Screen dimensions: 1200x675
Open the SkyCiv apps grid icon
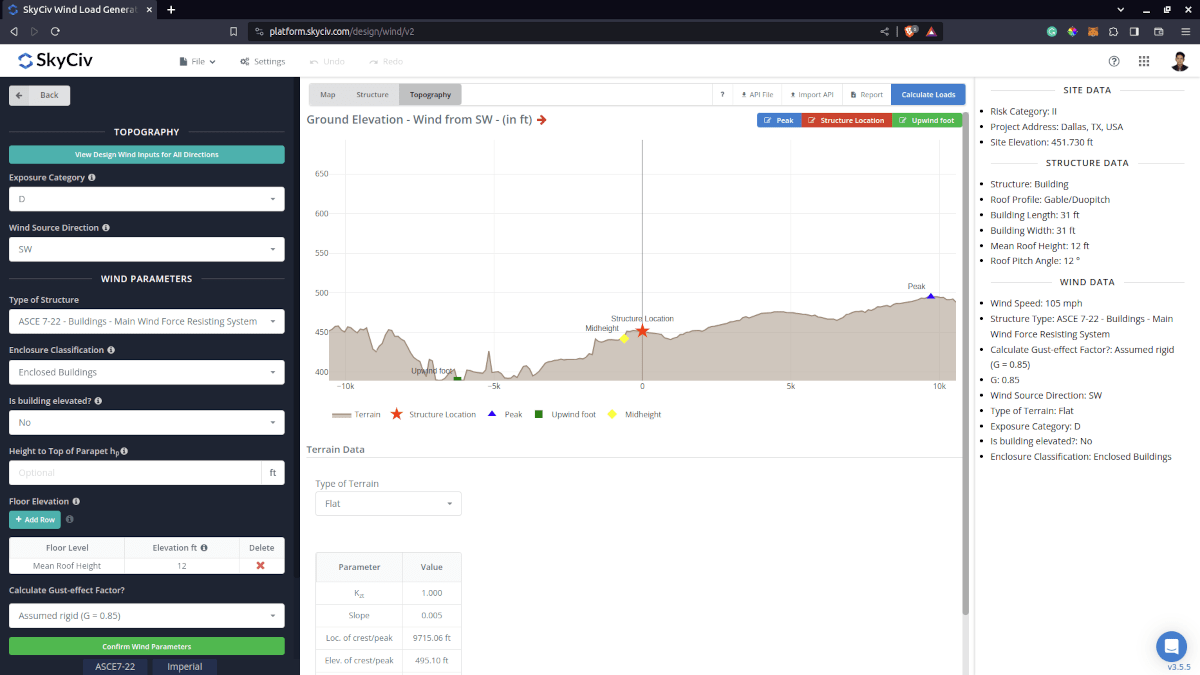click(1144, 61)
